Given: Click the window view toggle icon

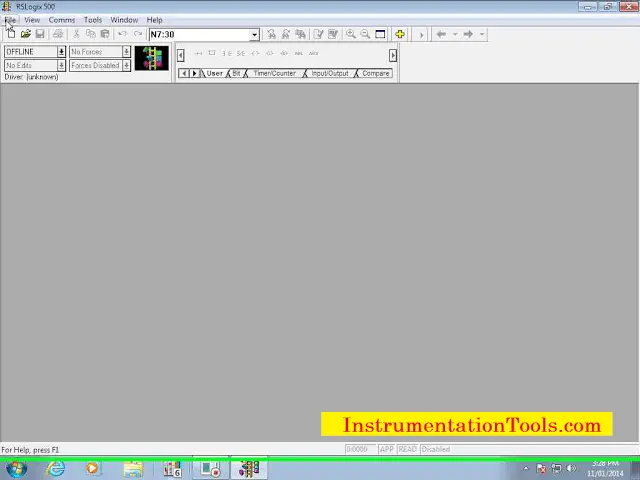Looking at the screenshot, I should (x=380, y=34).
